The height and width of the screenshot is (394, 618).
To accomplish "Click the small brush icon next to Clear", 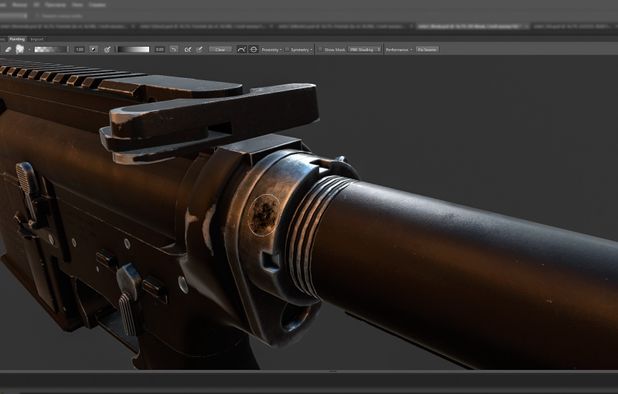I will click(x=200, y=50).
